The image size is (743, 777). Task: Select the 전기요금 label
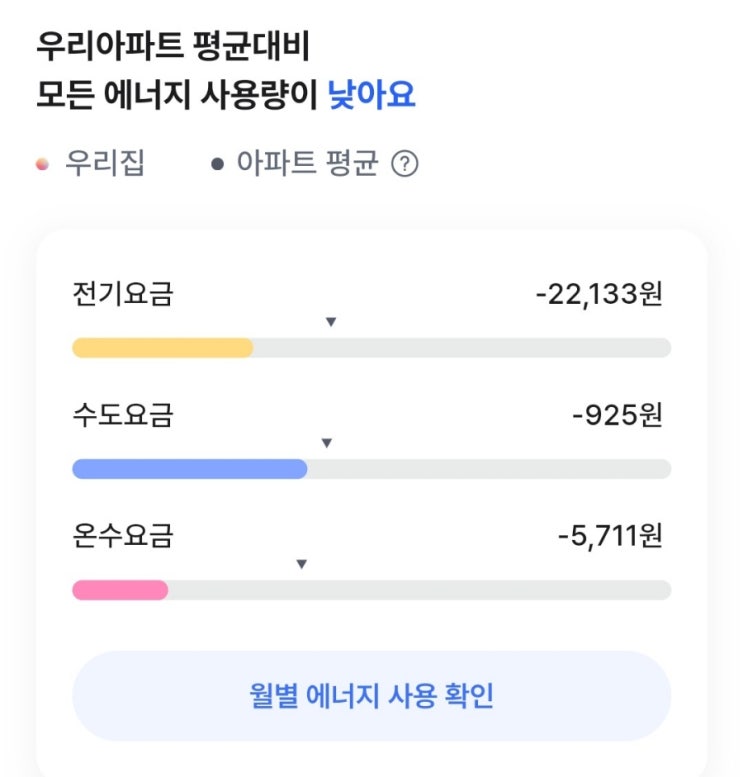(x=123, y=294)
